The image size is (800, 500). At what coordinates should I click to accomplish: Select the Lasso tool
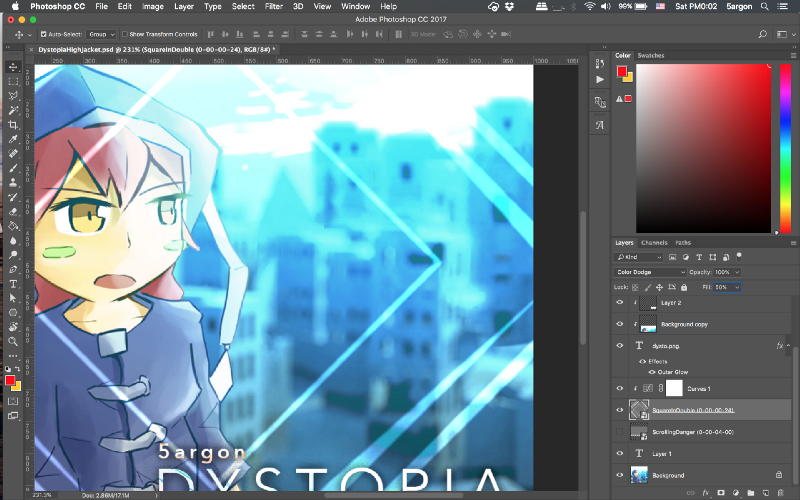(x=13, y=95)
